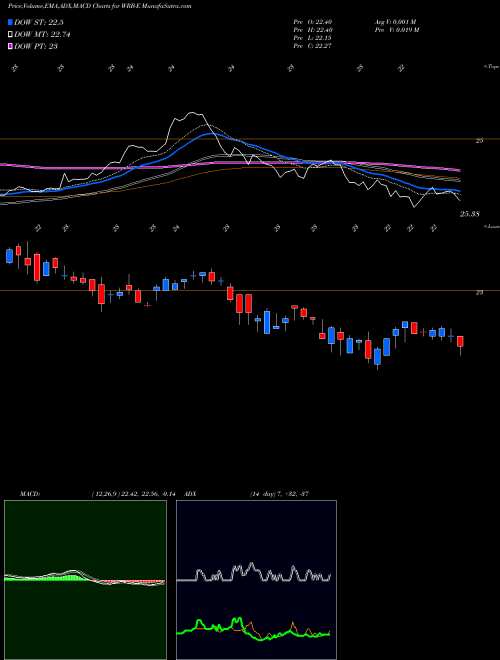
Task: Click the chart title mentioning MunafaSutra.com
Action: pos(99,6)
